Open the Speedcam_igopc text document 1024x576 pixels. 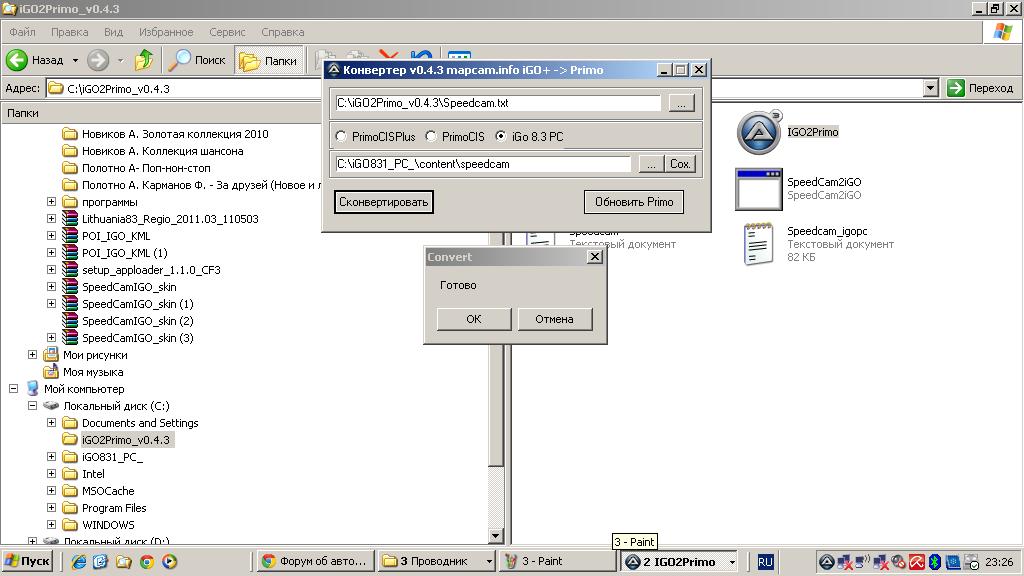coord(758,244)
